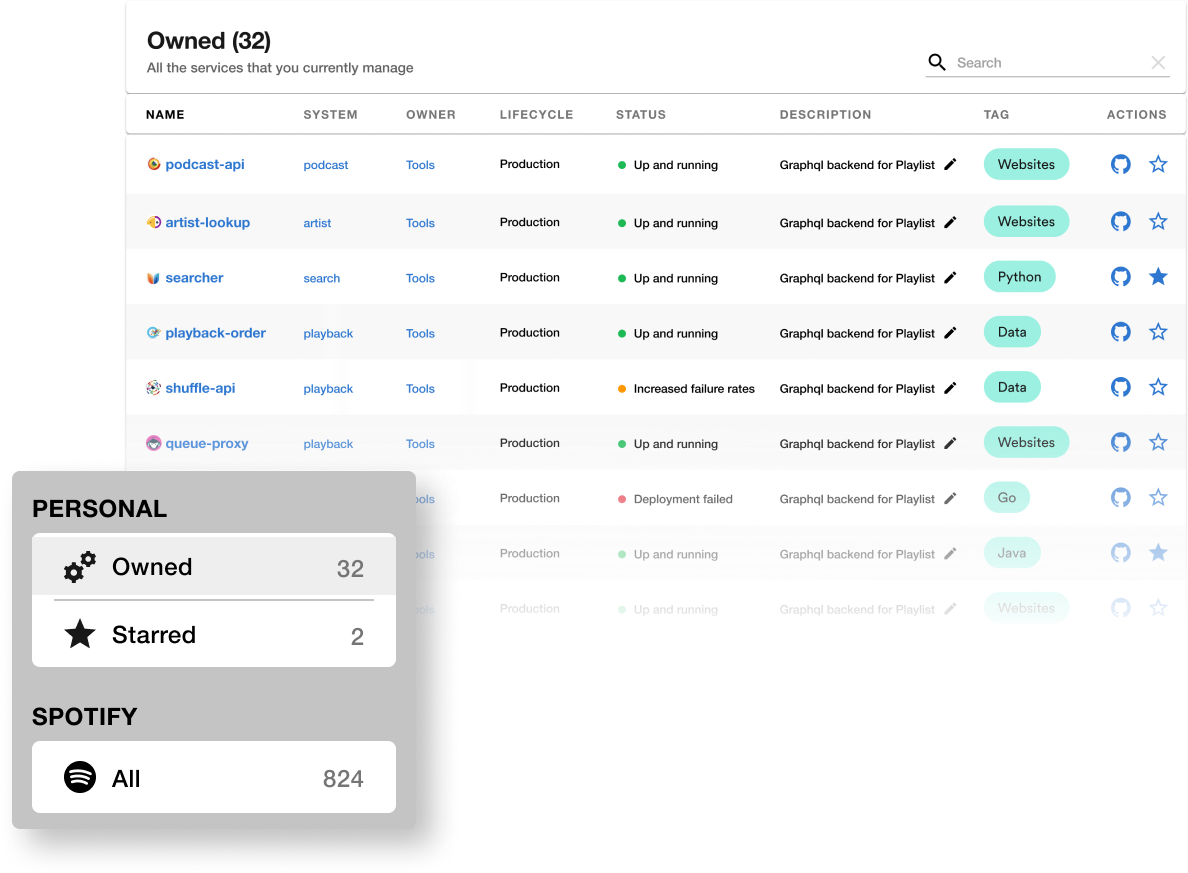The height and width of the screenshot is (873, 1188).
Task: Open the artist-lookup service link
Action: coord(207,222)
